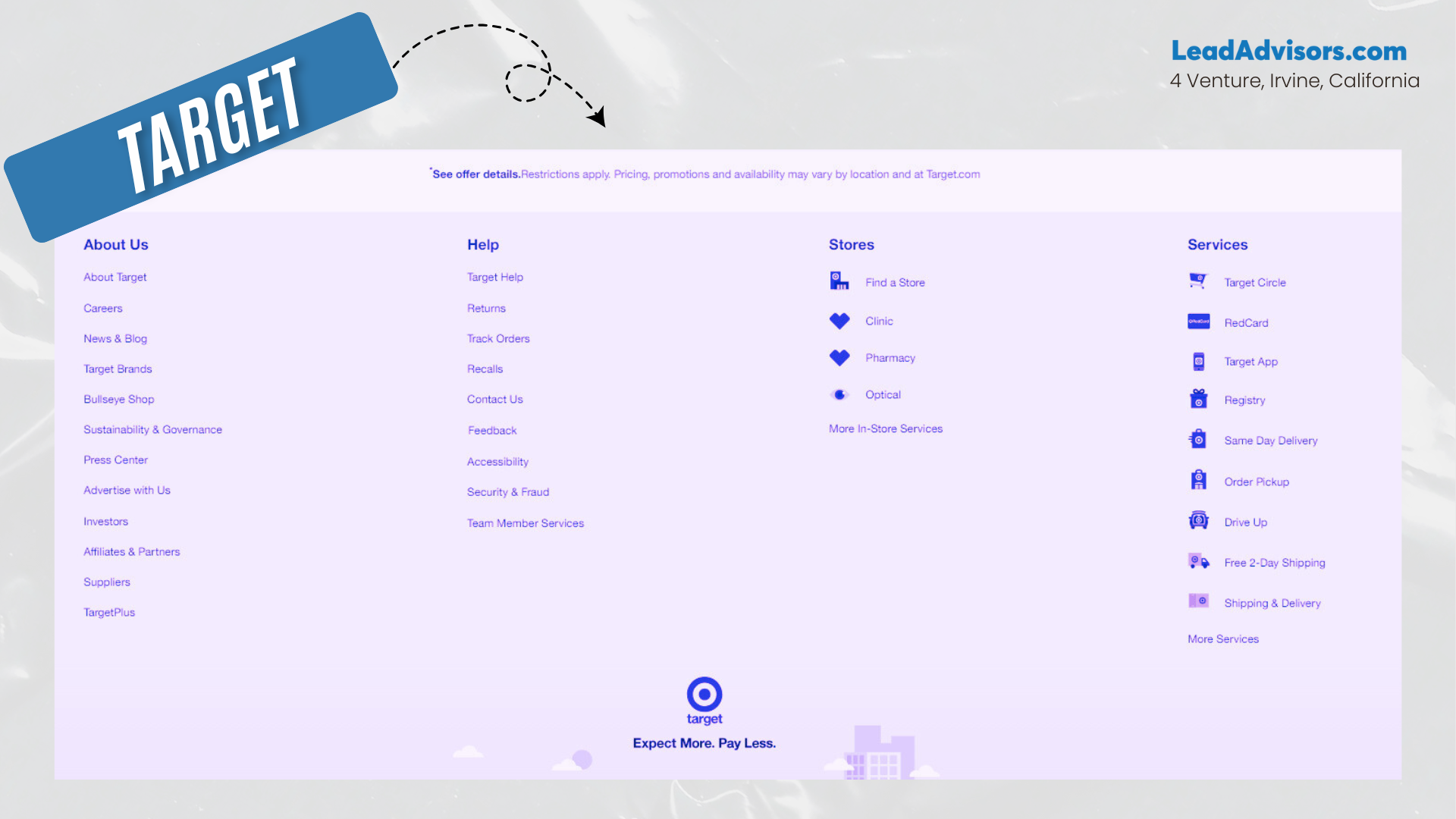
Task: Click the More Services link
Action: point(1223,639)
